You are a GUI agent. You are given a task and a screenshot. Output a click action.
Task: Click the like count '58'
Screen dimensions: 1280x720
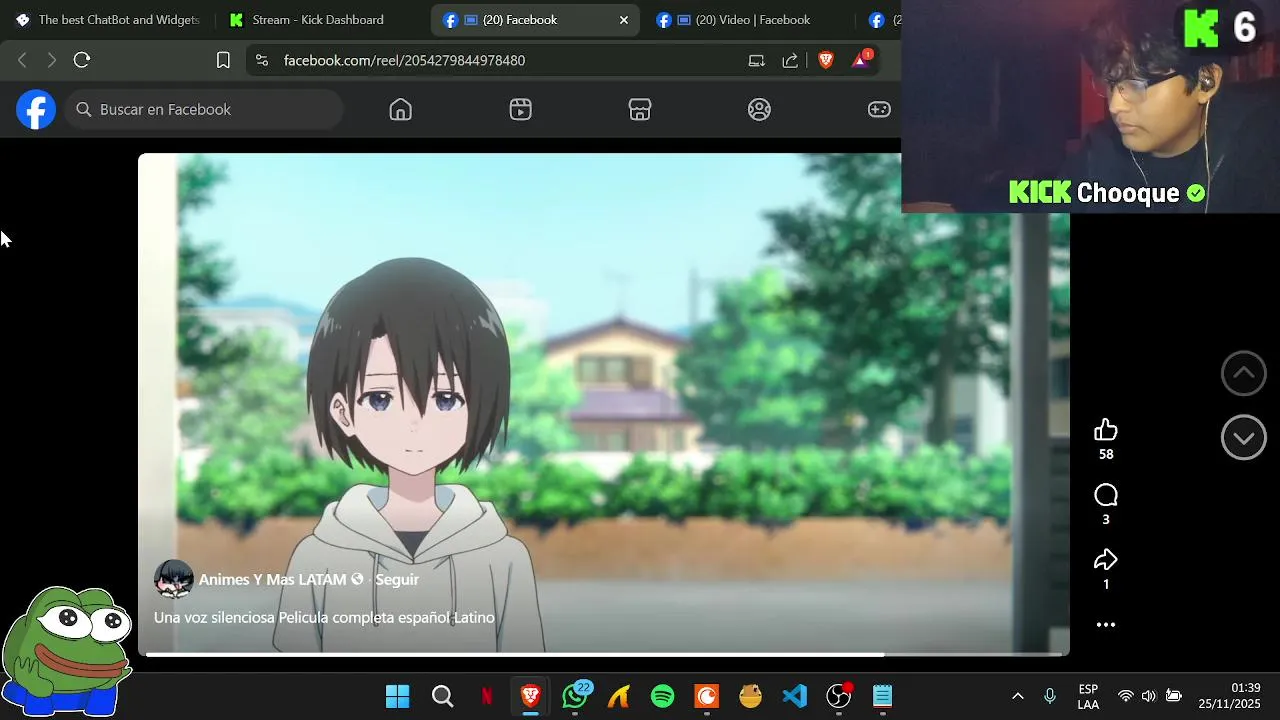1106,454
